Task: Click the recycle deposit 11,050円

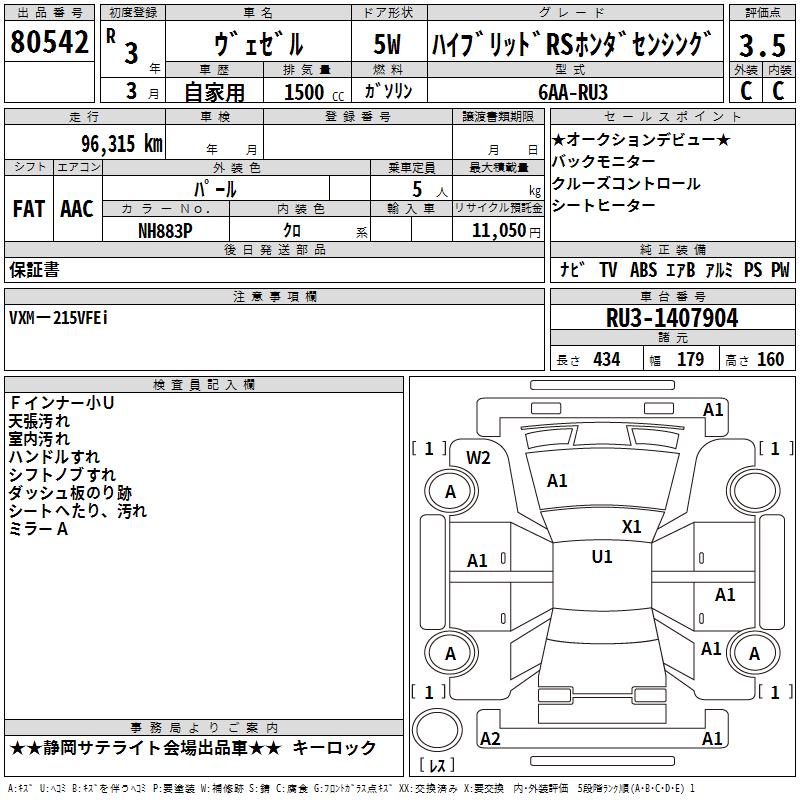Action: (506, 231)
